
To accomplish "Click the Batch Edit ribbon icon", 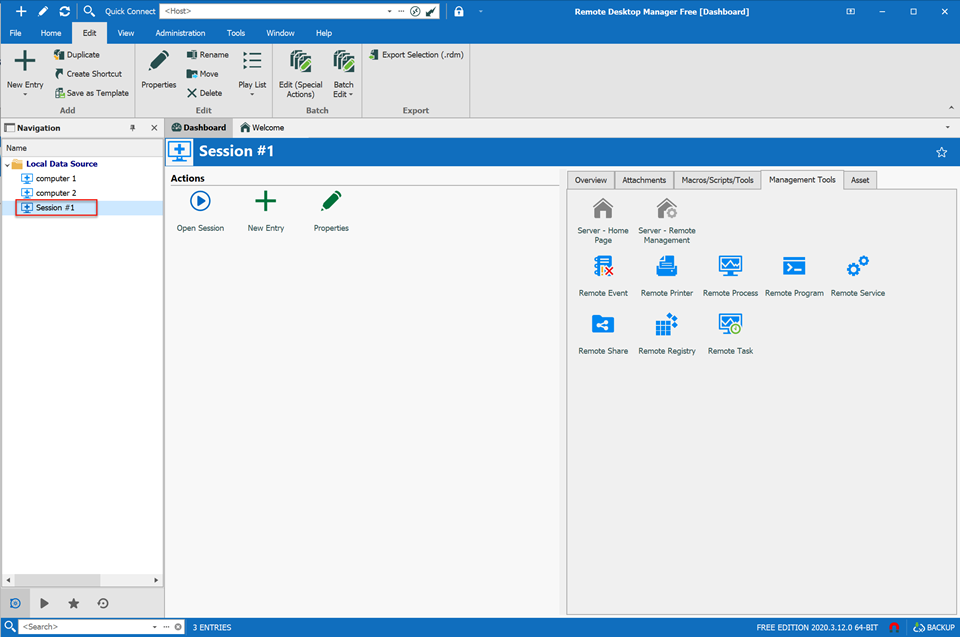I will (x=343, y=62).
